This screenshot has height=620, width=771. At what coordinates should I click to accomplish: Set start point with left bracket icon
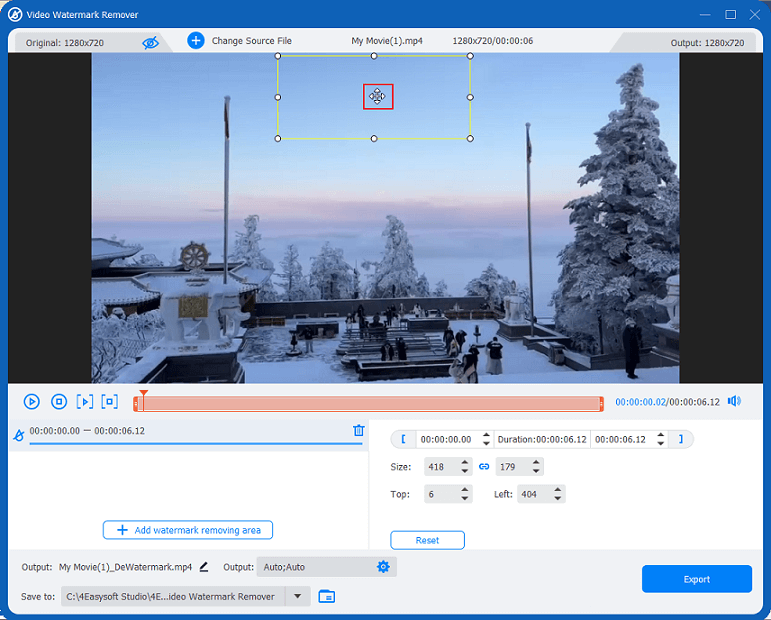tap(403, 439)
